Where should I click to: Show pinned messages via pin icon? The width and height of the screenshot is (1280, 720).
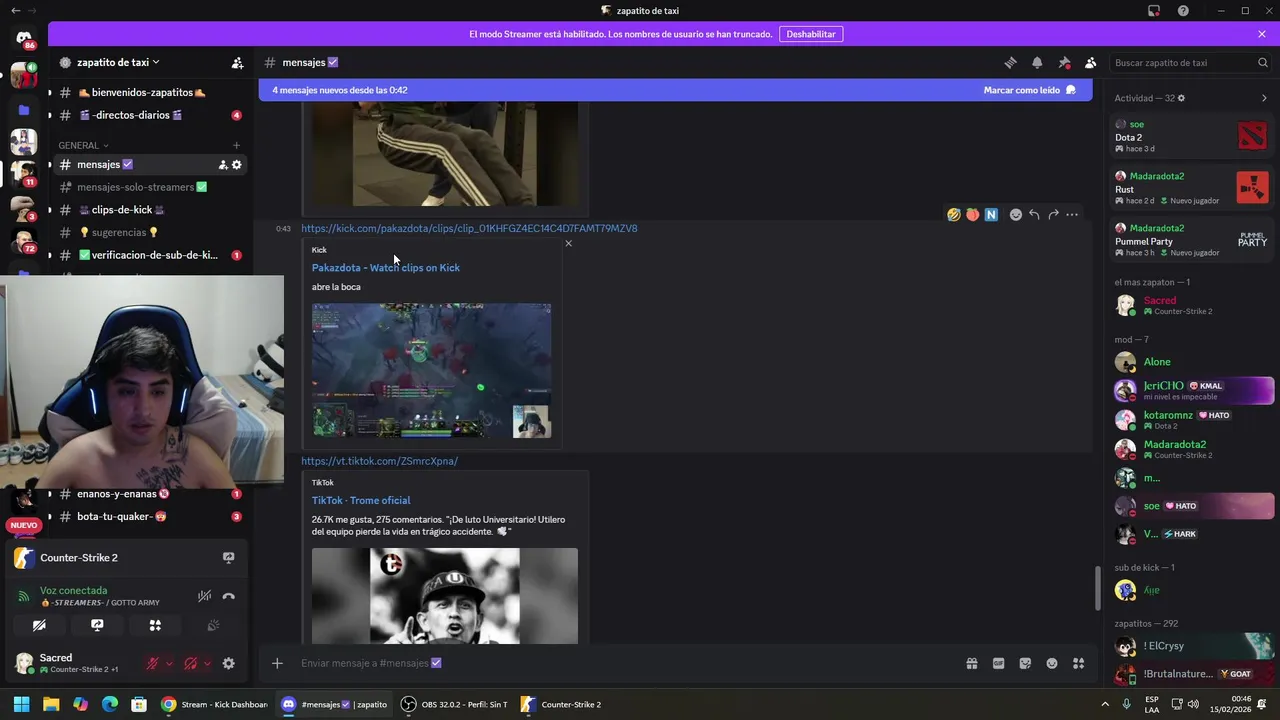tap(1064, 62)
